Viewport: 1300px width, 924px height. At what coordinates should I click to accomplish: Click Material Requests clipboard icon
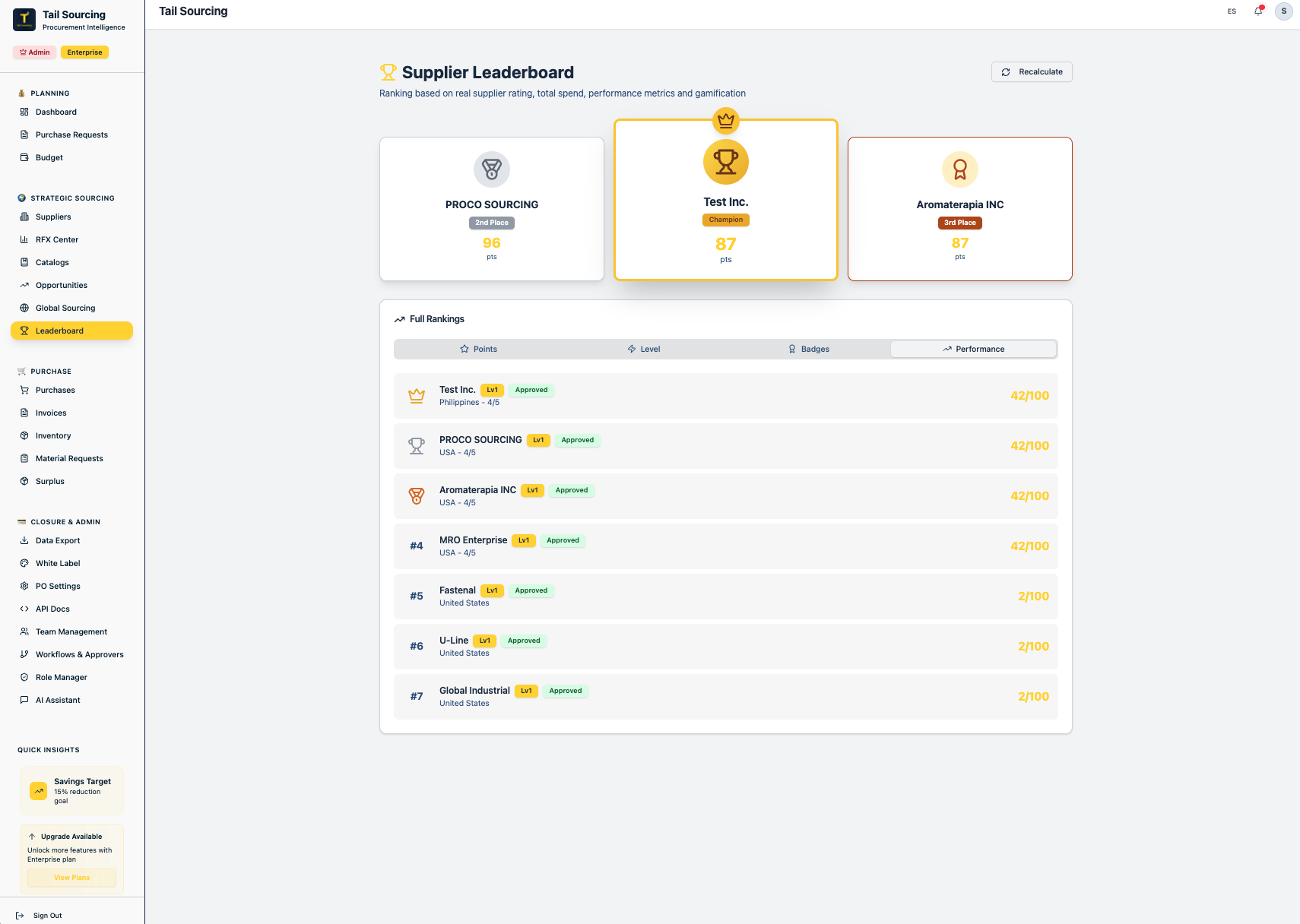tap(24, 458)
